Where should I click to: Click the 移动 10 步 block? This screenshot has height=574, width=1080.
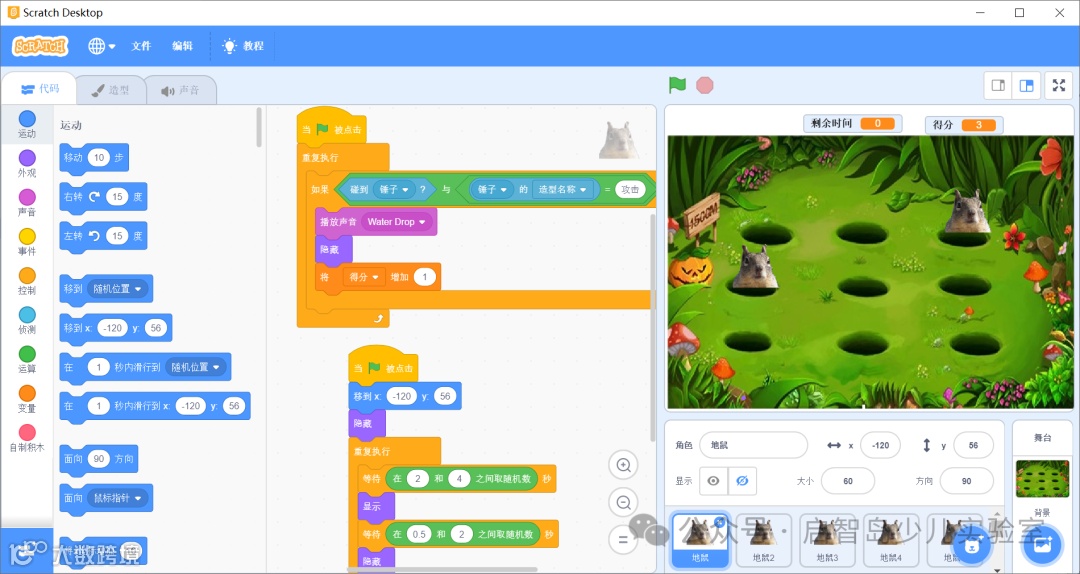94,158
